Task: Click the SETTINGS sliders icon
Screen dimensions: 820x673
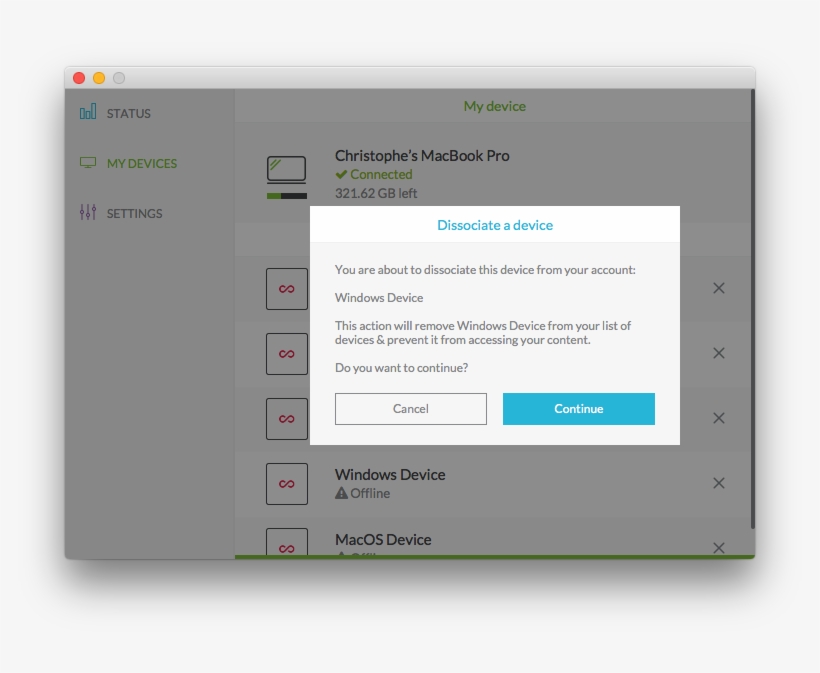Action: pyautogui.click(x=88, y=213)
